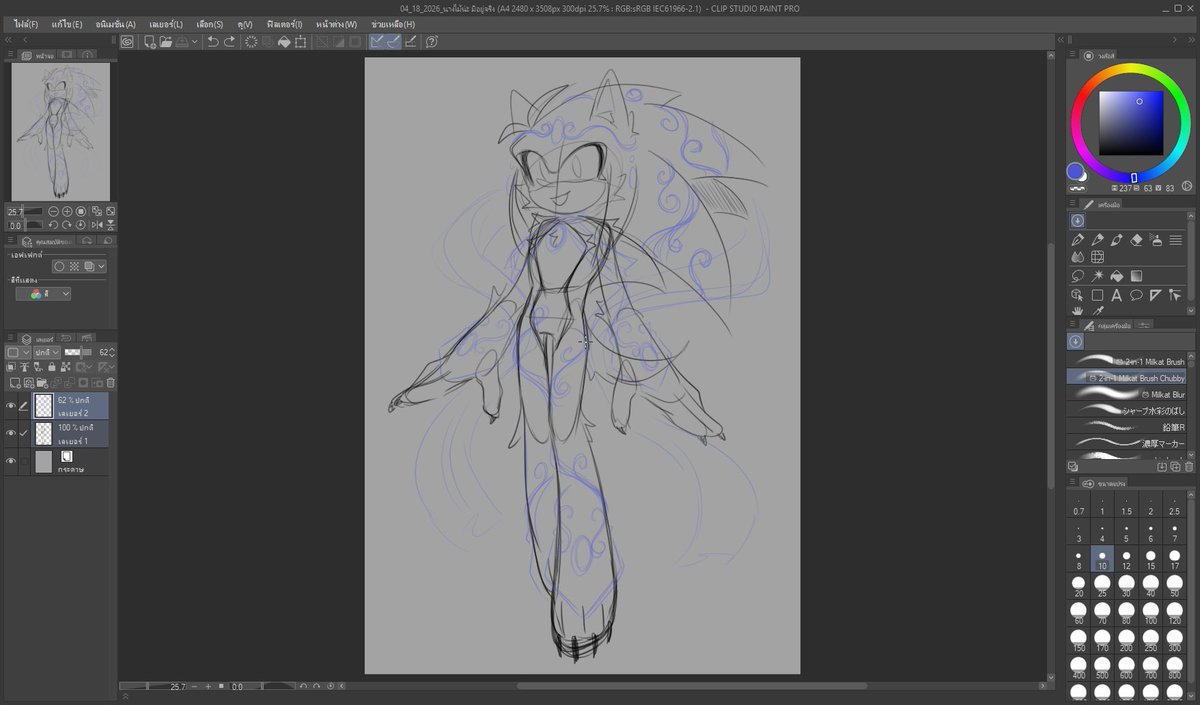
Task: Click new raster layer icon
Action: 15,382
